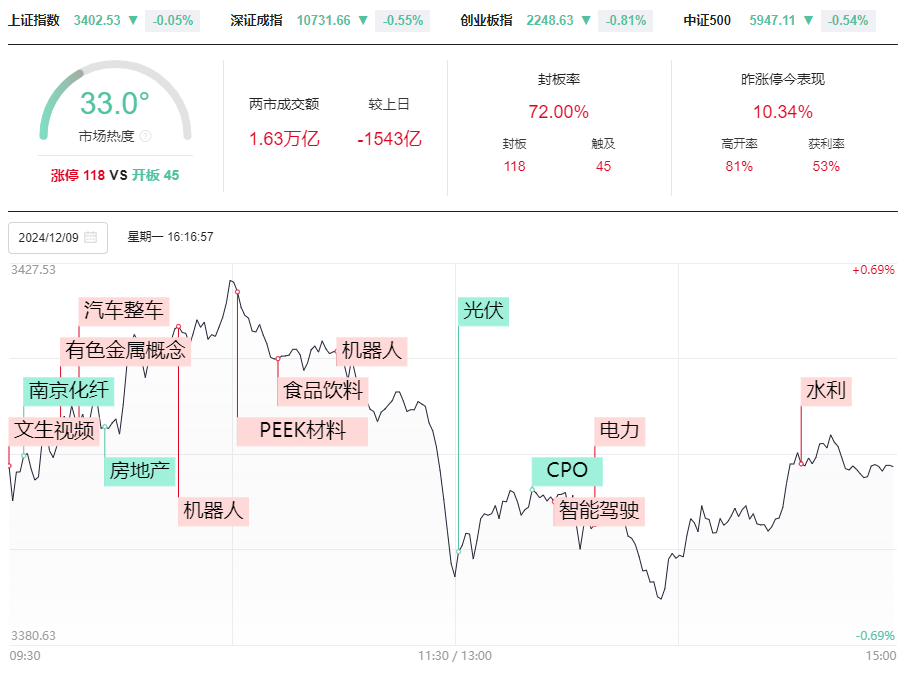Open the 房地产 sector tag
Viewport: 909px width, 675px height.
click(x=140, y=471)
